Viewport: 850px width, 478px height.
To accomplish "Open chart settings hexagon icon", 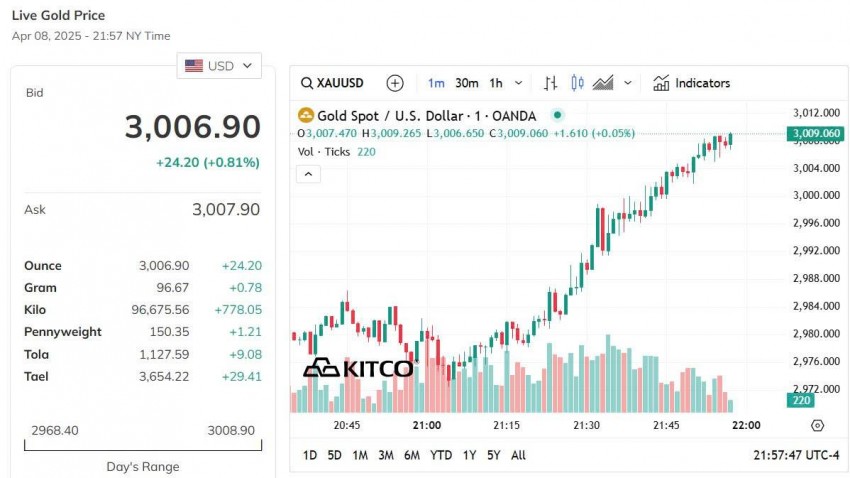I will click(x=817, y=425).
